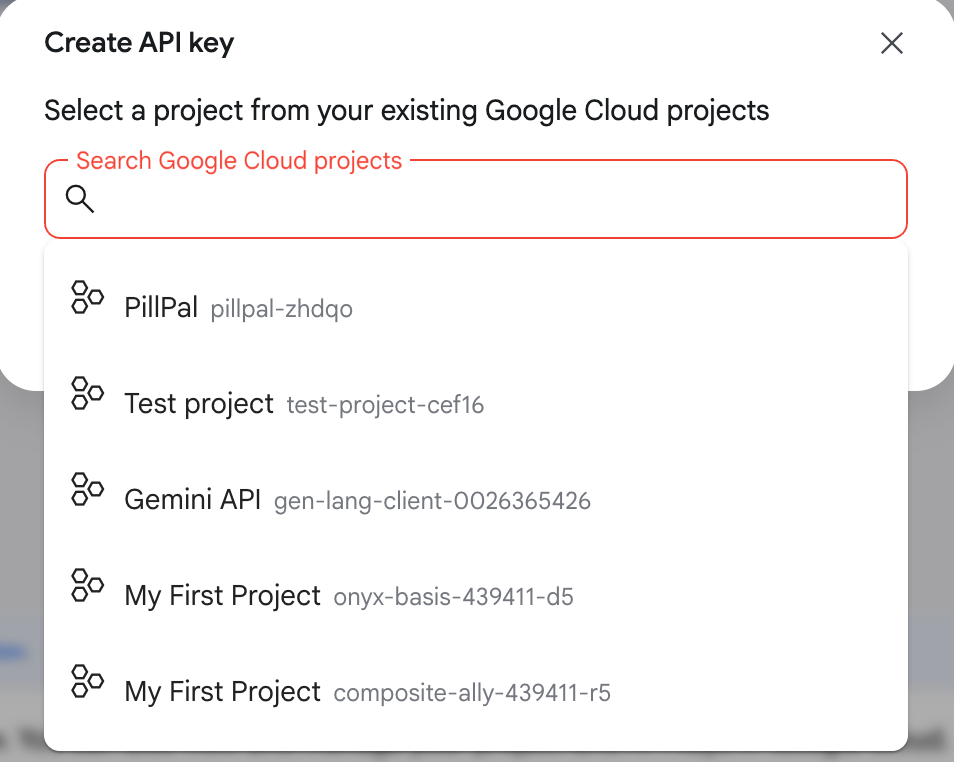
Task: Pick My First Project composite-ally-439411-r5
Action: (x=476, y=692)
